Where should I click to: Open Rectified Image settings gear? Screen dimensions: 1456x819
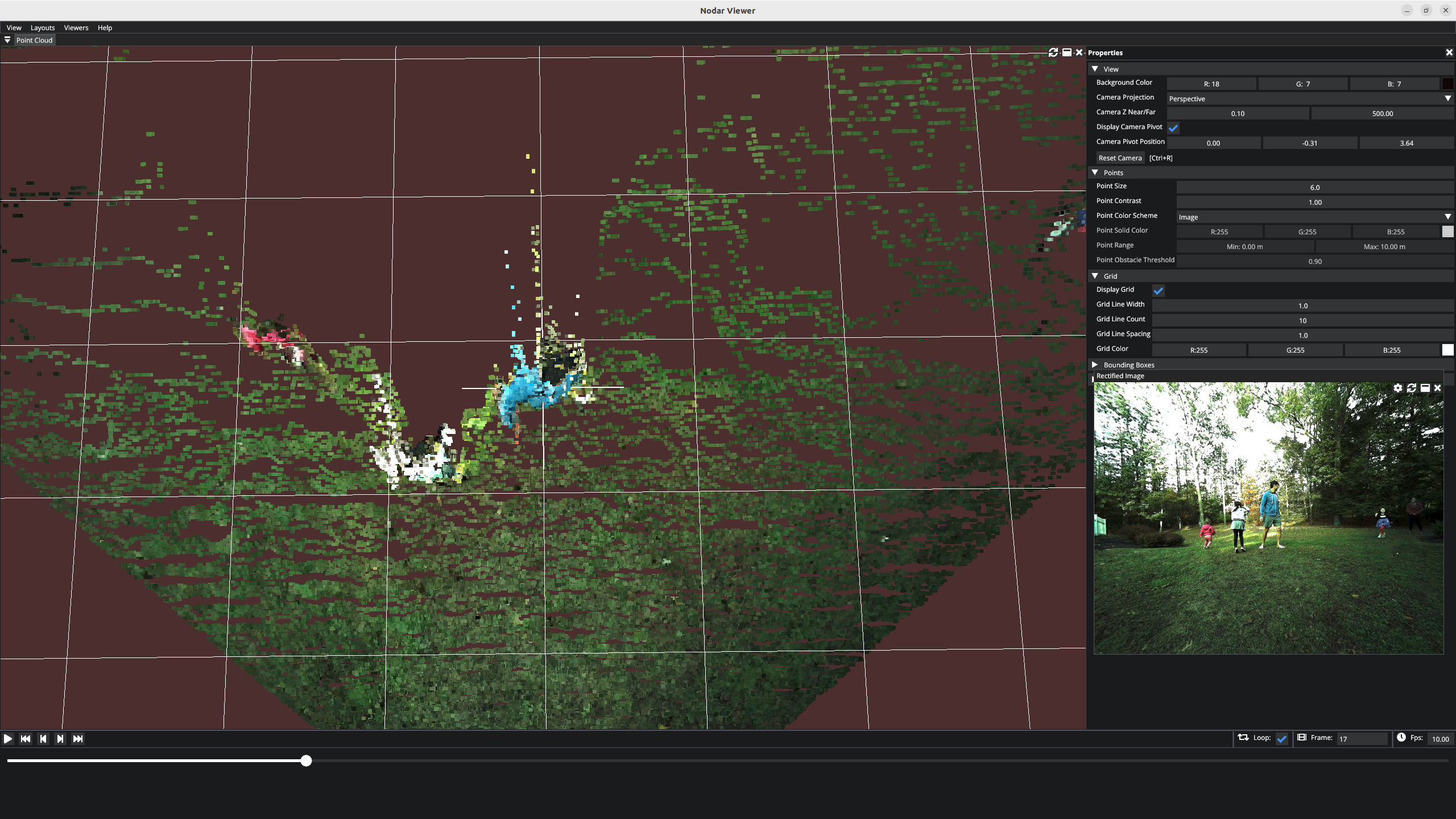pyautogui.click(x=1397, y=388)
